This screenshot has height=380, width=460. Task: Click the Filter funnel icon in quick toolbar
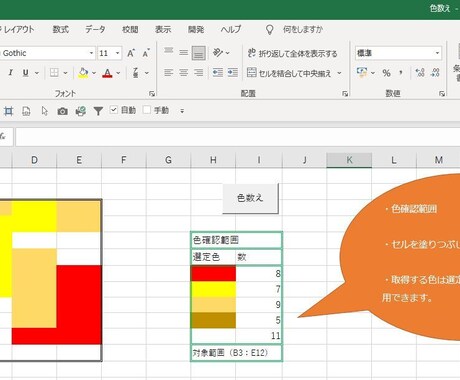[x=98, y=111]
